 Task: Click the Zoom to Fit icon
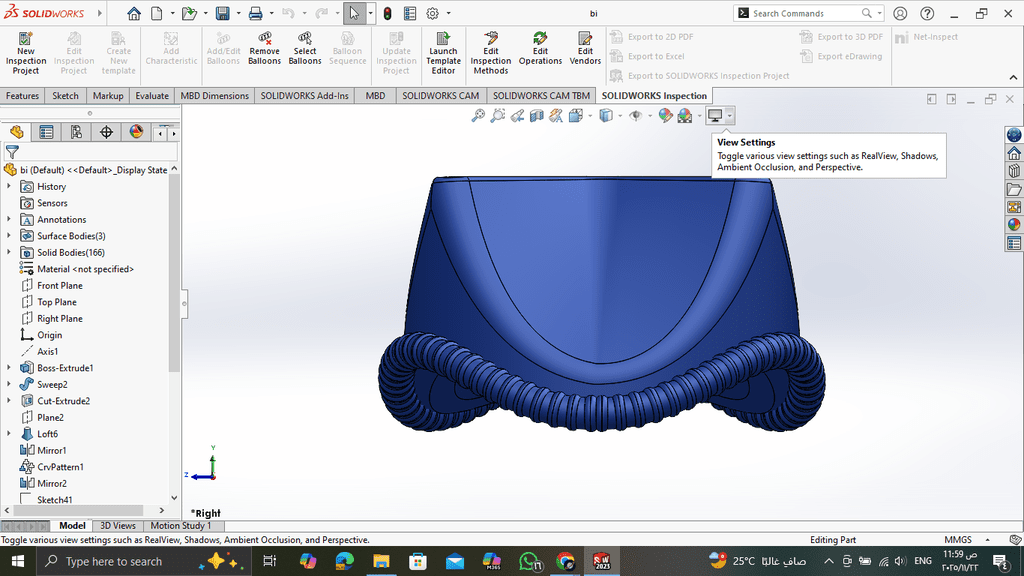[479, 116]
